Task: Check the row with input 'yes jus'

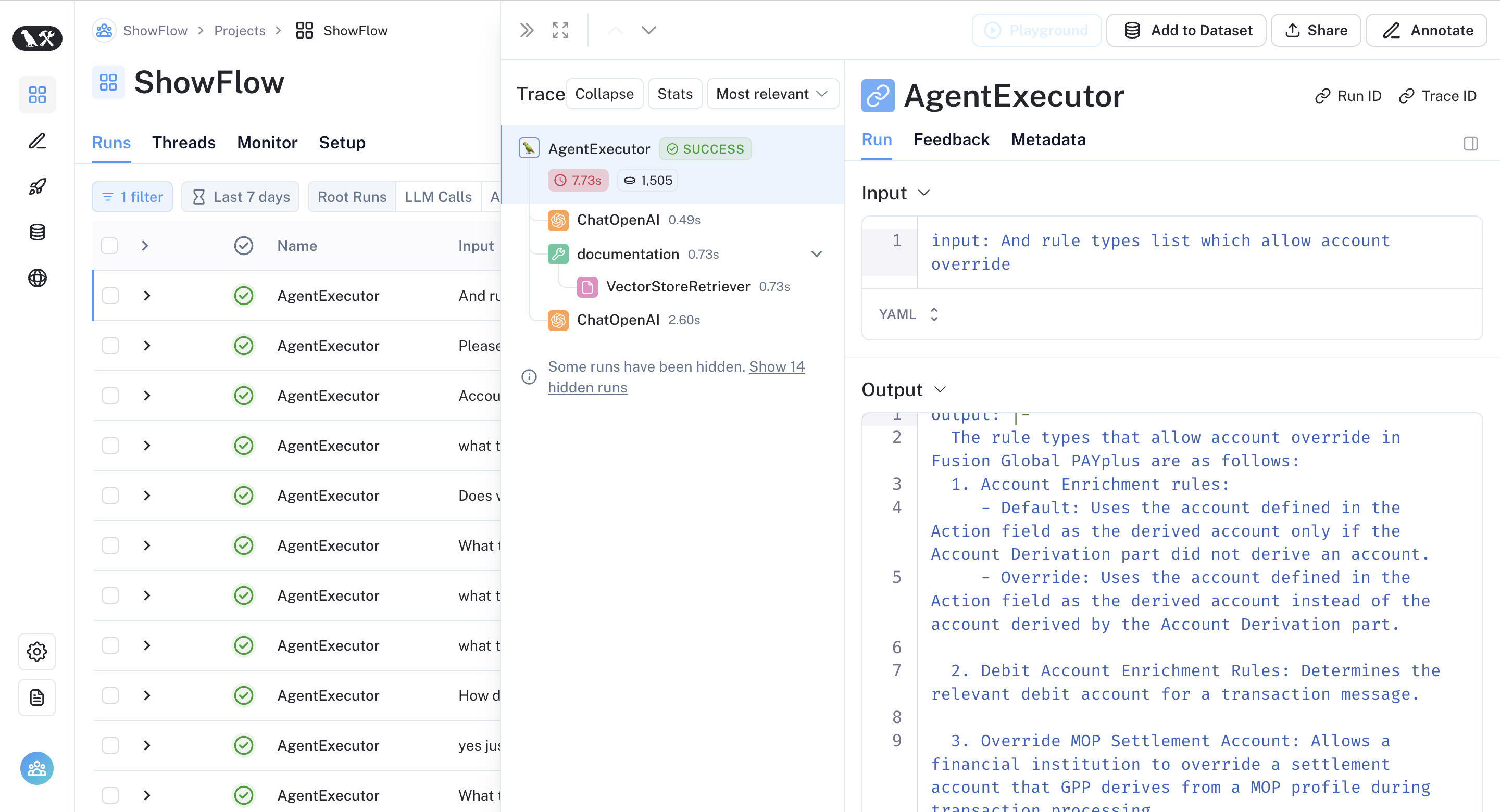Action: (x=110, y=746)
